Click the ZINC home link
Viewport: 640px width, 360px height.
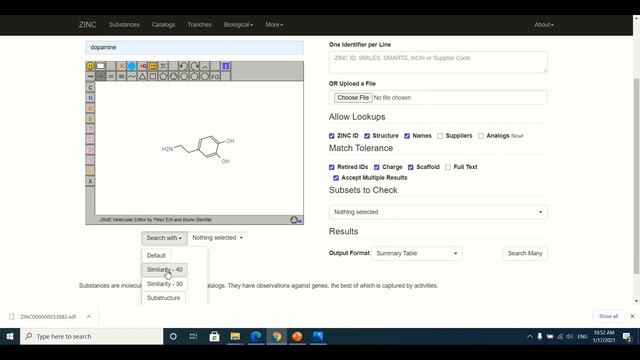87,24
